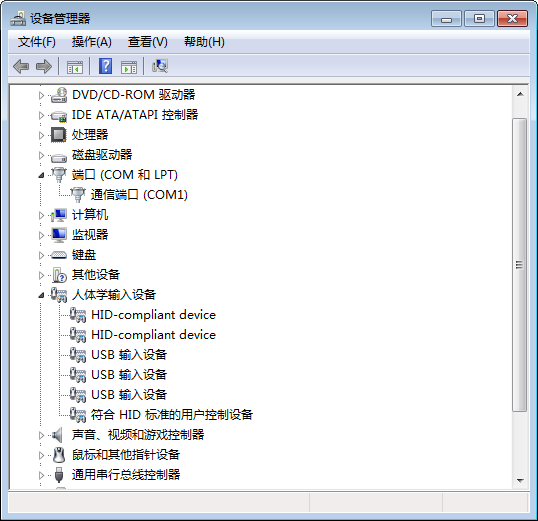This screenshot has height=521, width=538.
Task: Click the show/hide console tree toolbar icon
Action: point(75,67)
